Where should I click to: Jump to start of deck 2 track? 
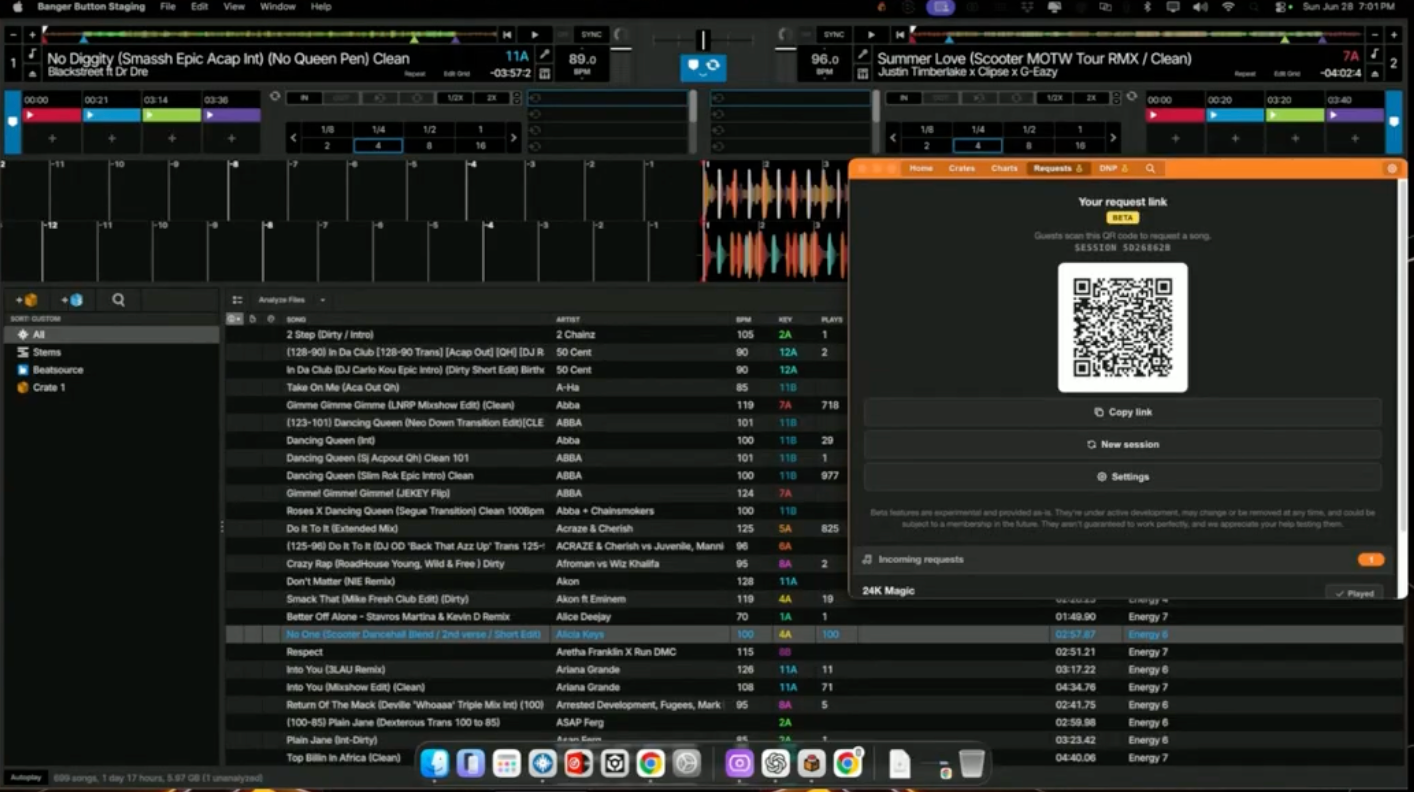point(899,35)
